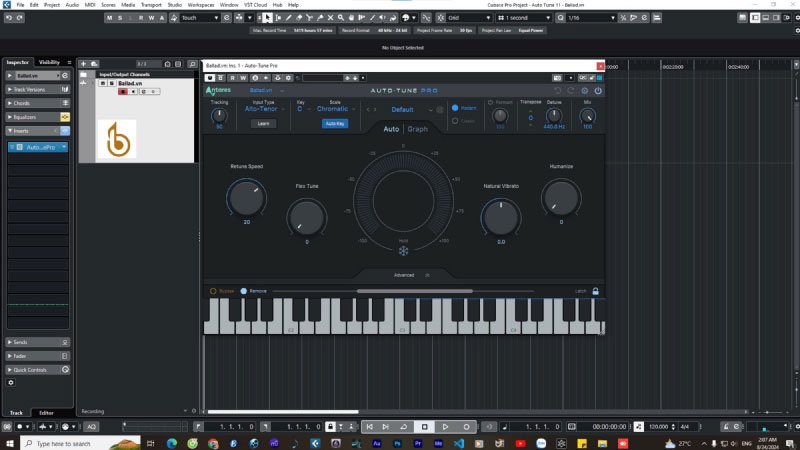
Task: Click the Add Track plus icon
Action: click(83, 64)
